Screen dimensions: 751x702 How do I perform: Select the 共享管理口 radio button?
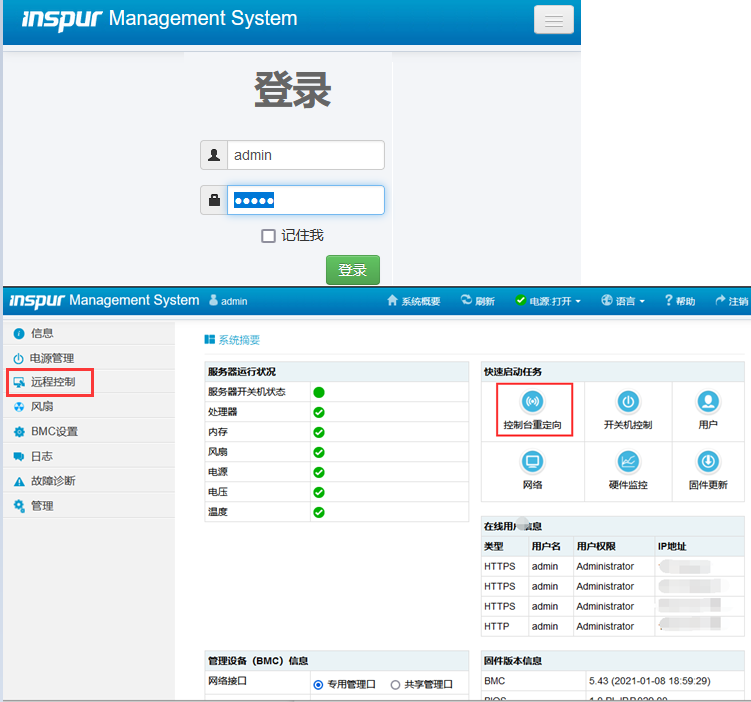click(x=395, y=685)
